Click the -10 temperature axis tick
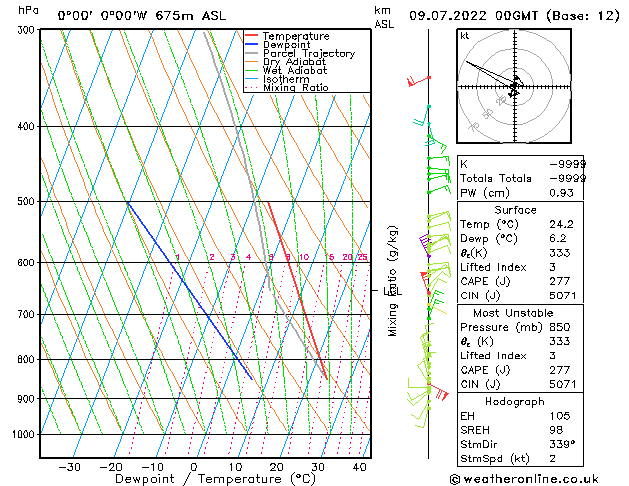This screenshot has width=629, height=486. tap(152, 467)
